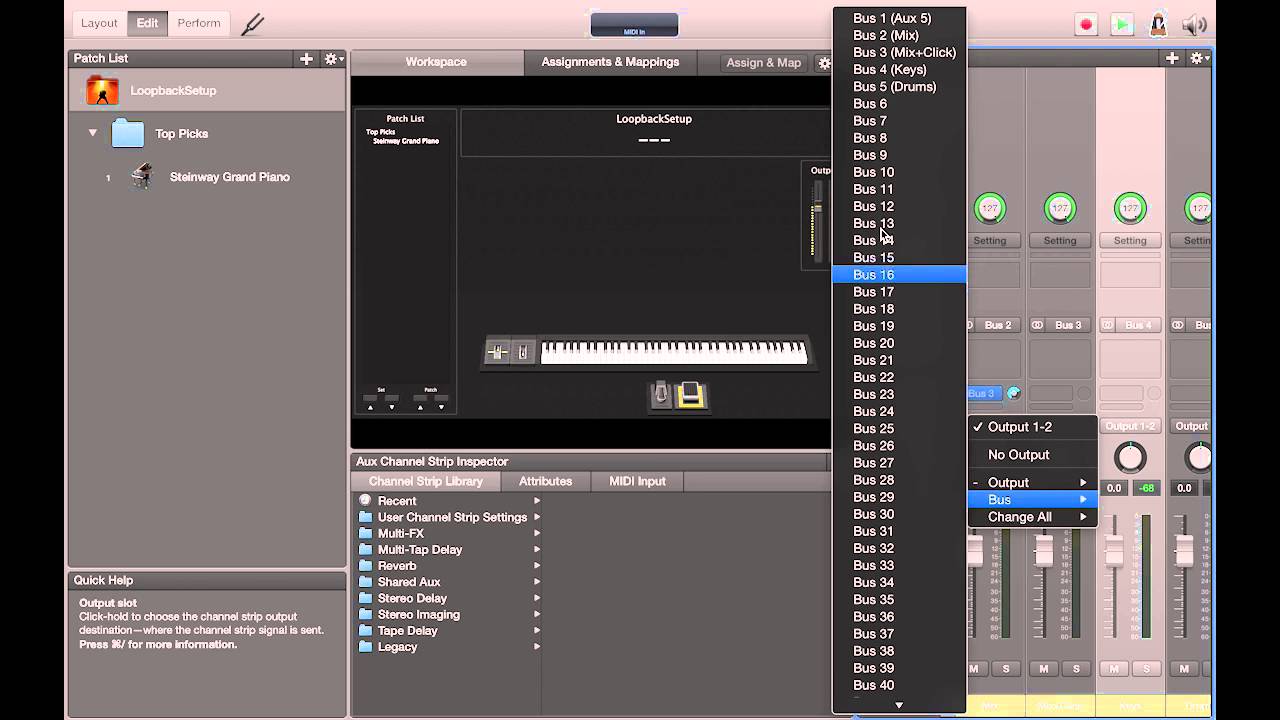Image resolution: width=1280 pixels, height=720 pixels.
Task: Open the Bus 4 input slot menu
Action: click(x=1137, y=325)
